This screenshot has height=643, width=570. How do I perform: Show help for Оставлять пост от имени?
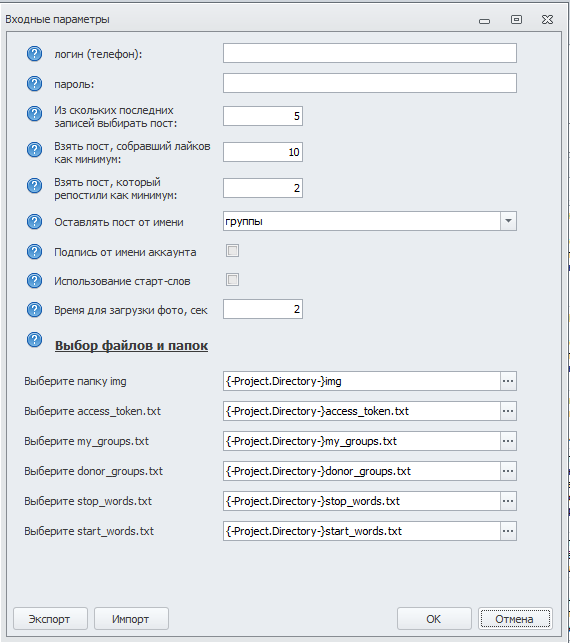click(x=34, y=222)
